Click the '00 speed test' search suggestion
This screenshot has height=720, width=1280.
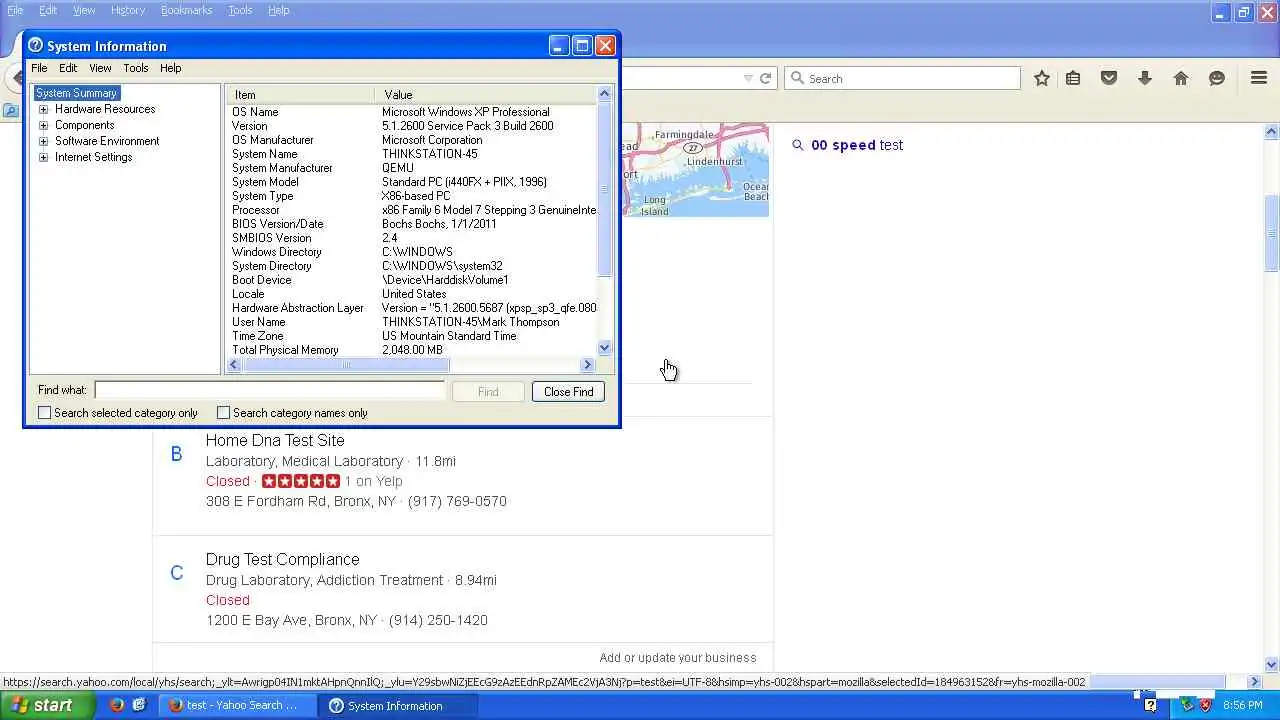[857, 145]
